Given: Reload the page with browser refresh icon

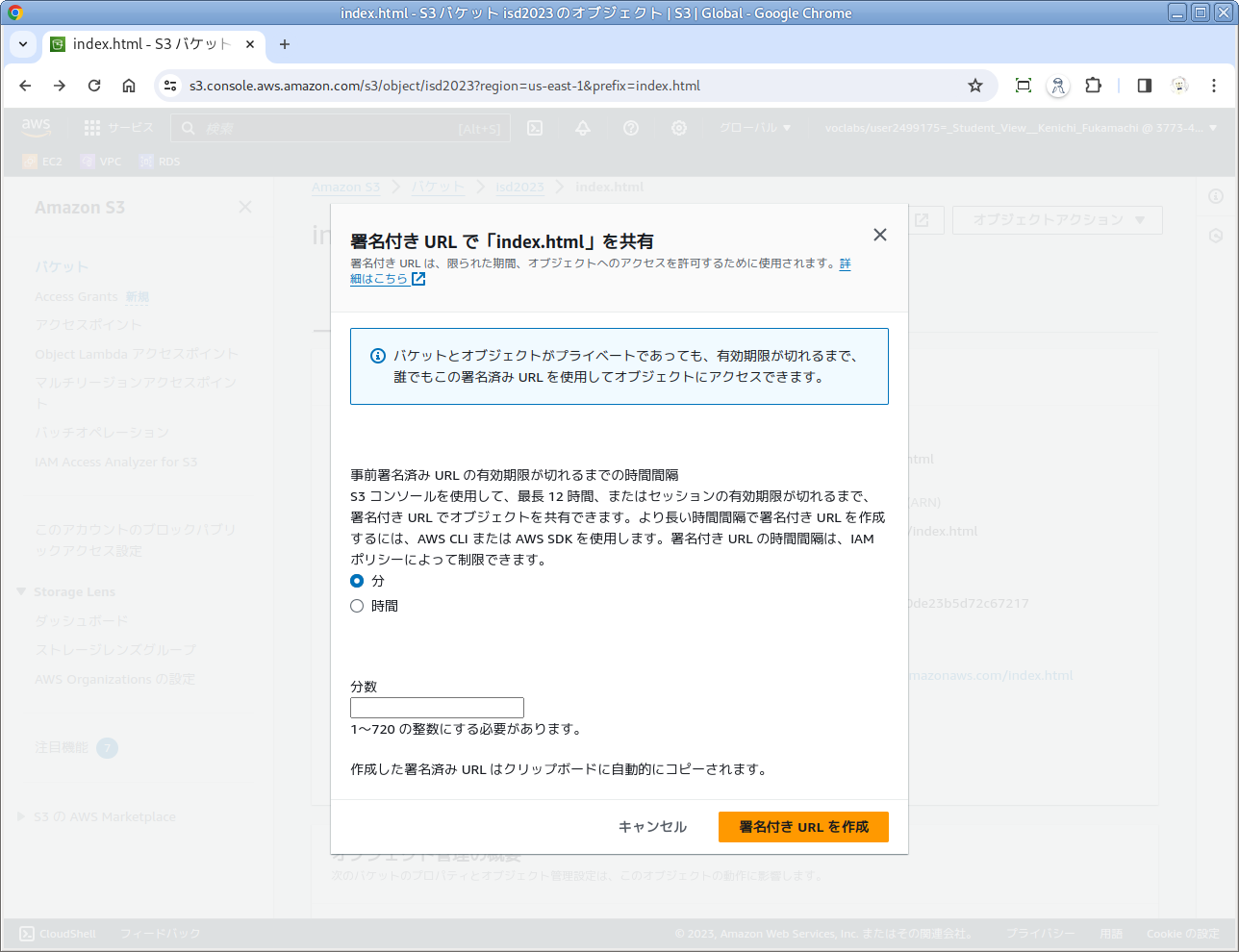Looking at the screenshot, I should (94, 86).
